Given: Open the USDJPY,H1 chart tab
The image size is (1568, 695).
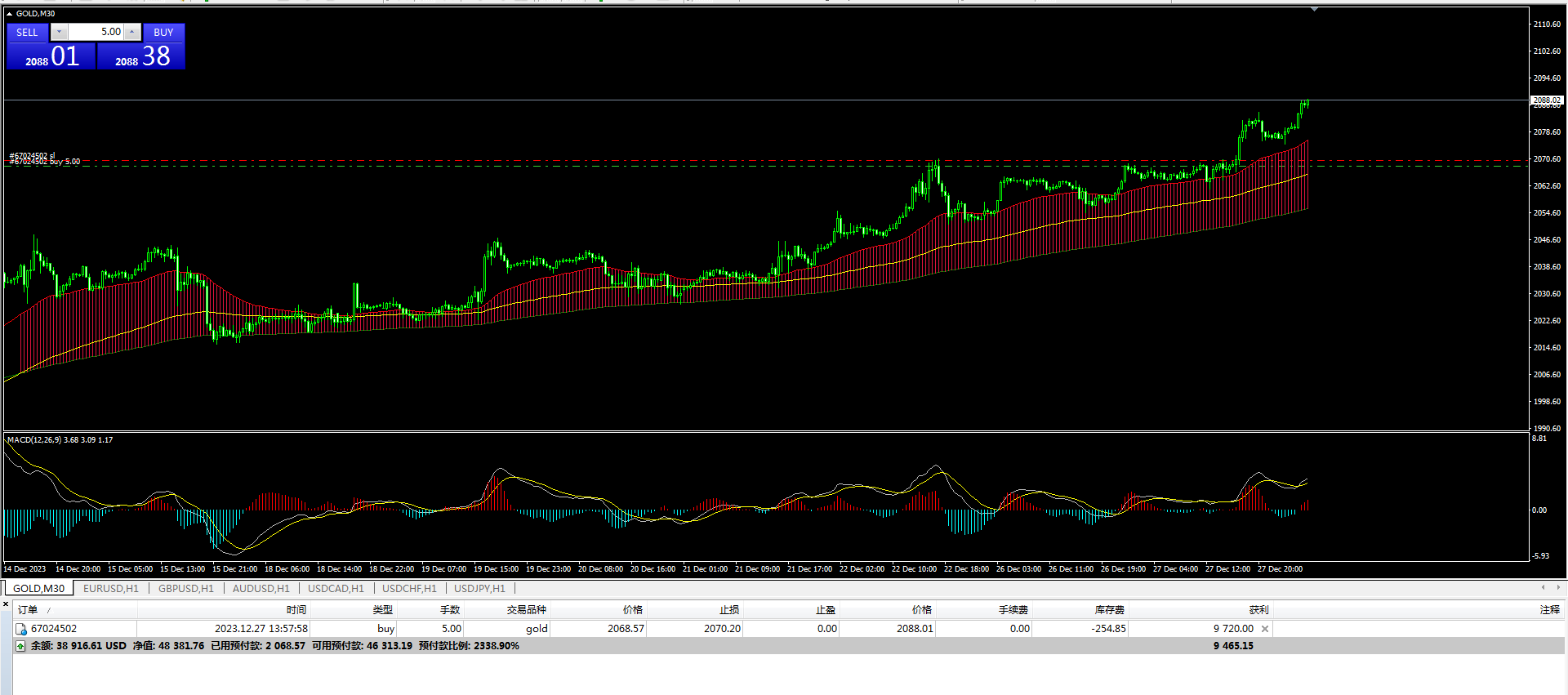Looking at the screenshot, I should [x=479, y=588].
